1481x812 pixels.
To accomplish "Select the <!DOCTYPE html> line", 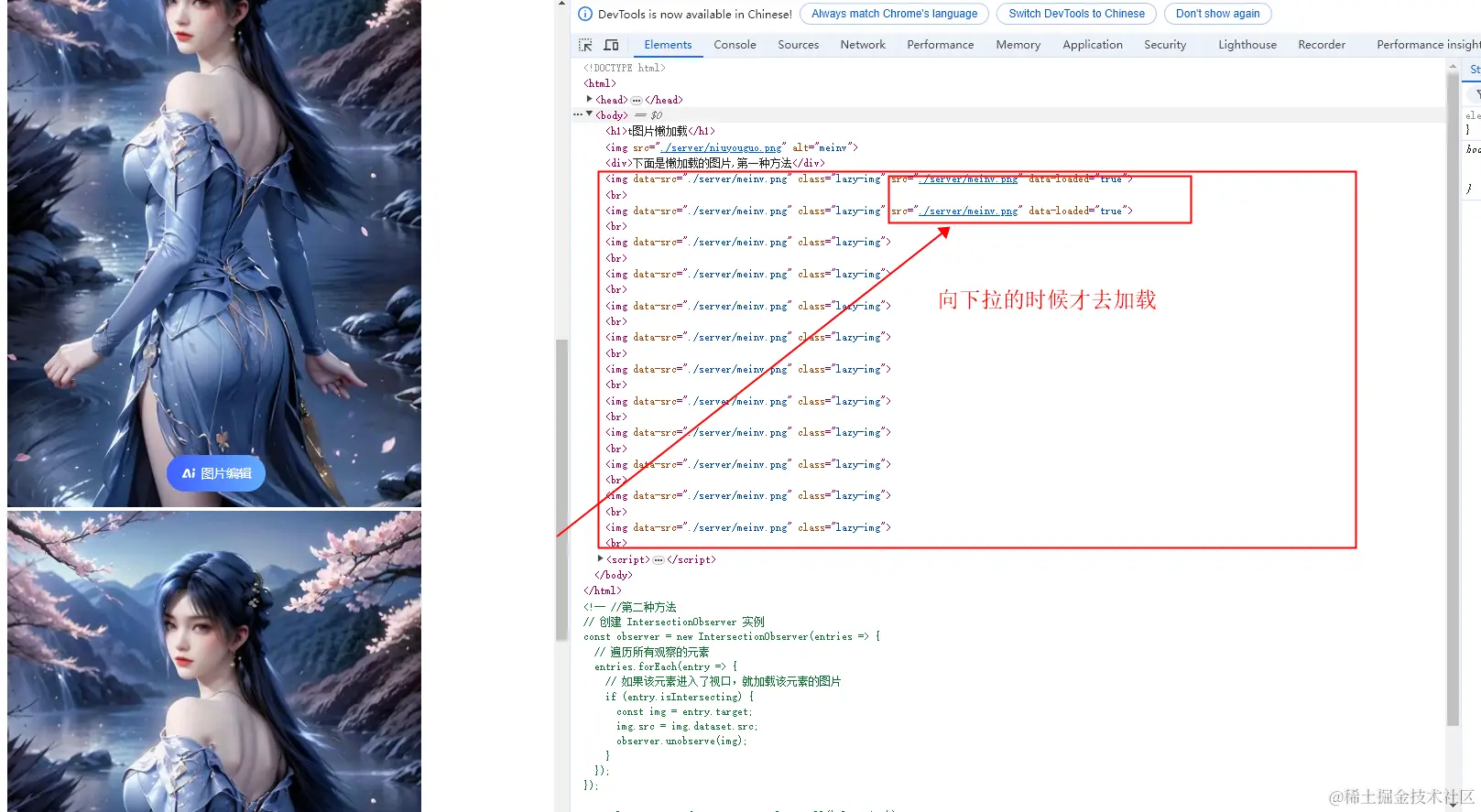I will coord(625,68).
